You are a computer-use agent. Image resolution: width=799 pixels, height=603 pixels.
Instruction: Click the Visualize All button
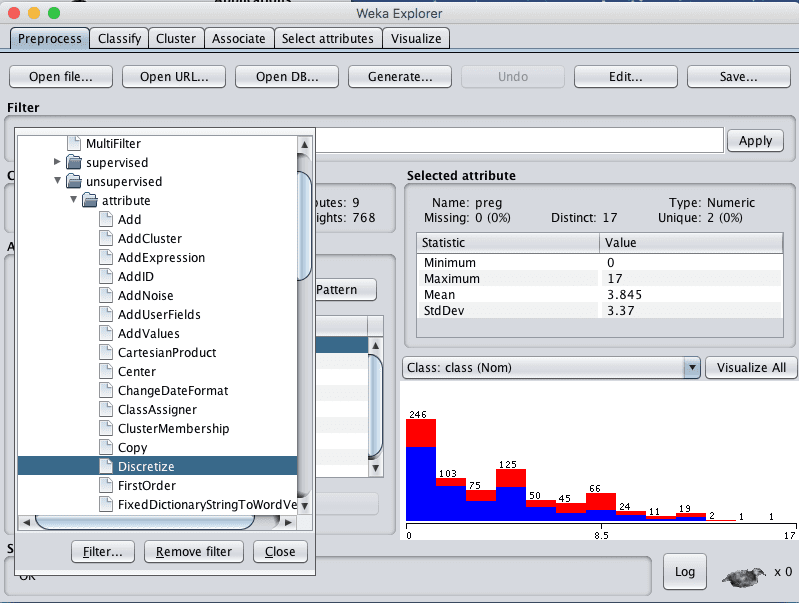[x=751, y=368]
